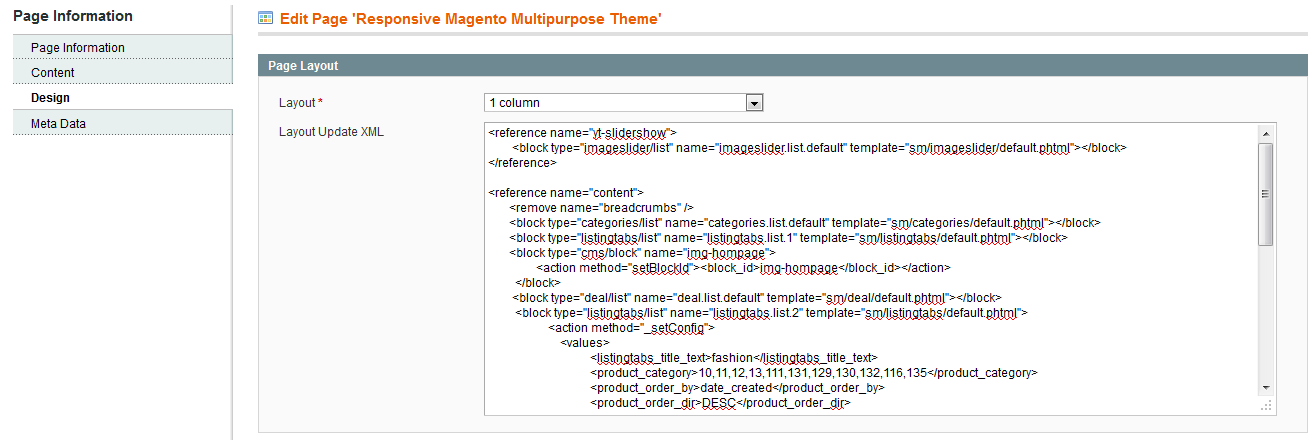Open the Layout dropdown showing 1 column
The width and height of the screenshot is (1311, 440).
point(624,102)
